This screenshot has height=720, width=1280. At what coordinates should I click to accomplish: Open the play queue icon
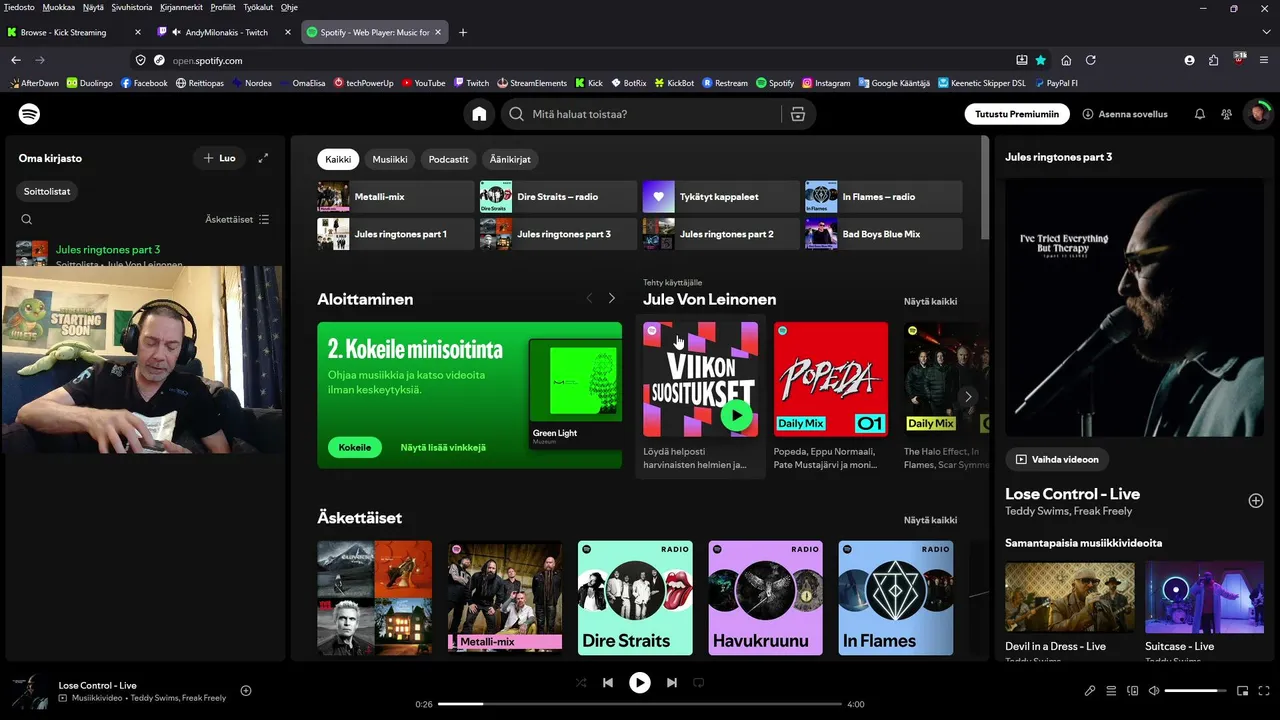click(1111, 690)
